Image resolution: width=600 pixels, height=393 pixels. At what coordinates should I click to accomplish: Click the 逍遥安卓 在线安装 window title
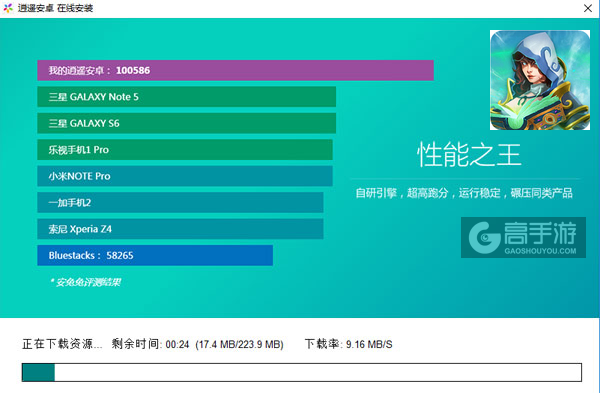pos(55,8)
